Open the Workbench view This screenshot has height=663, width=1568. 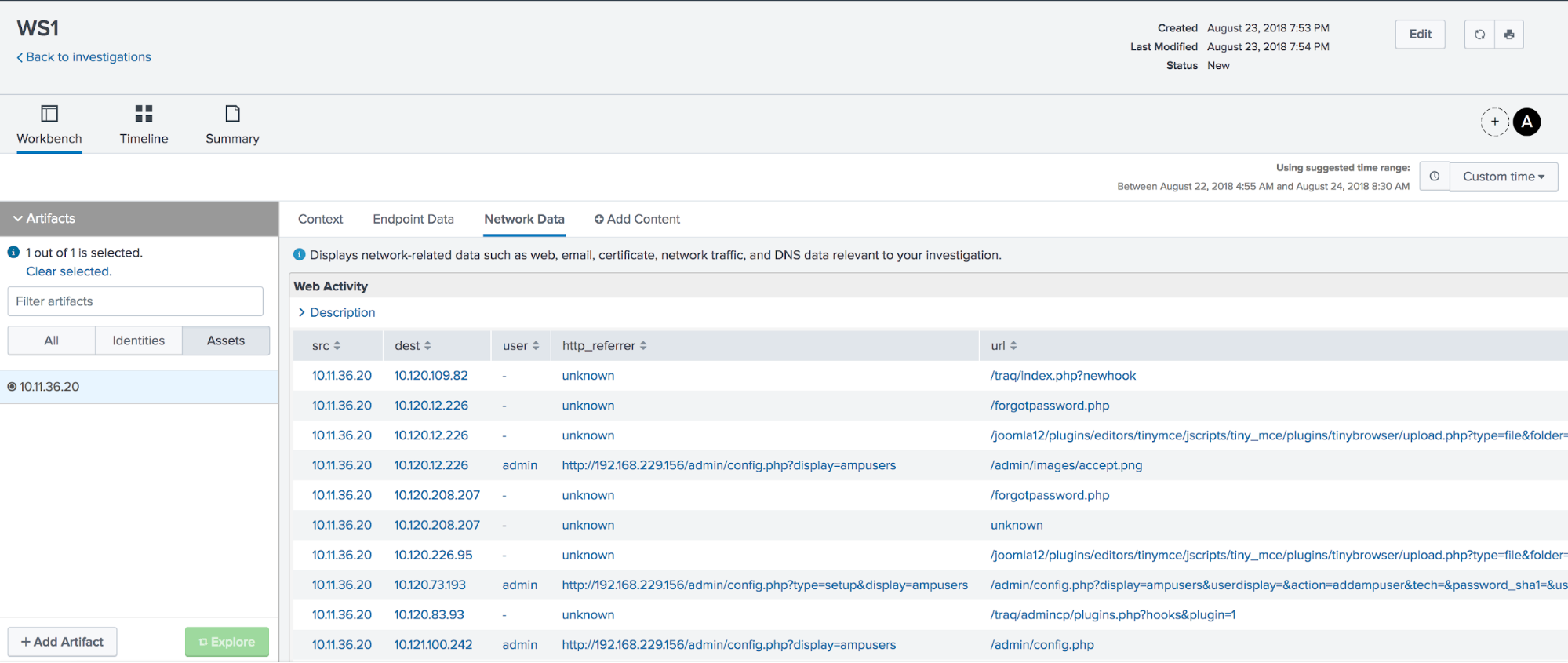pos(49,126)
